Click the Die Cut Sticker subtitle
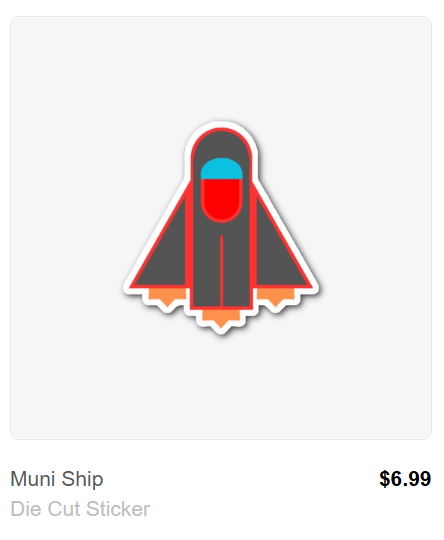Viewport: 444px width, 540px height. point(80,509)
